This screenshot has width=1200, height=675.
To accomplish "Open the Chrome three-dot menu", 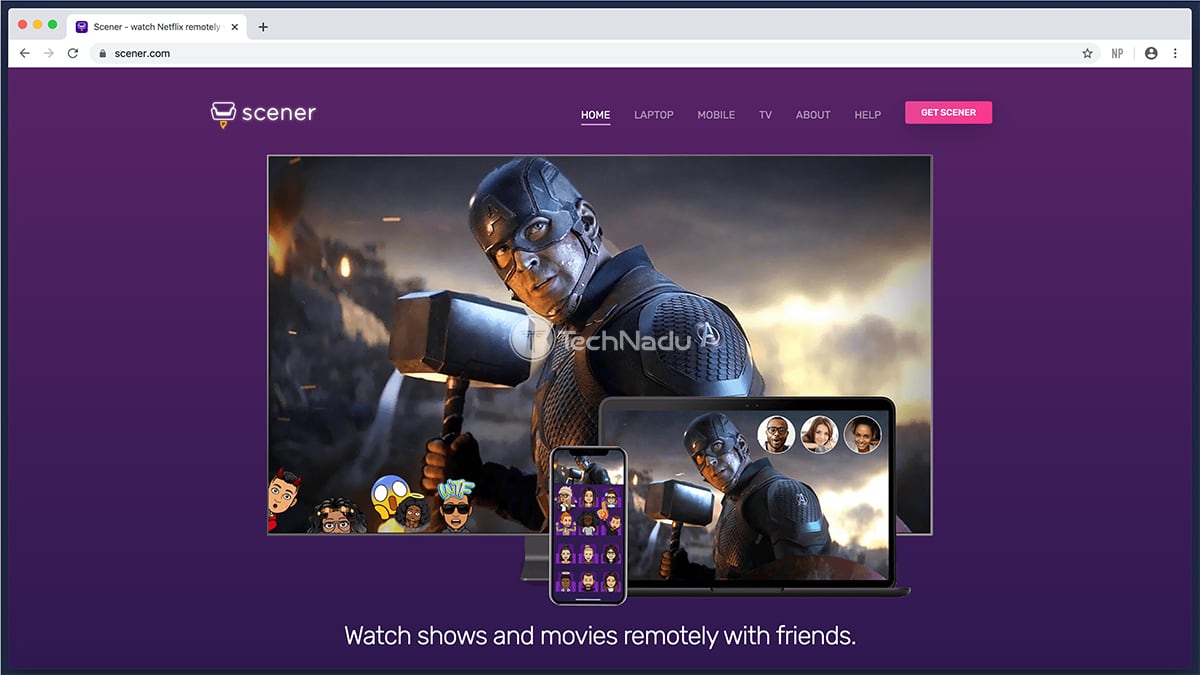I will (x=1175, y=53).
